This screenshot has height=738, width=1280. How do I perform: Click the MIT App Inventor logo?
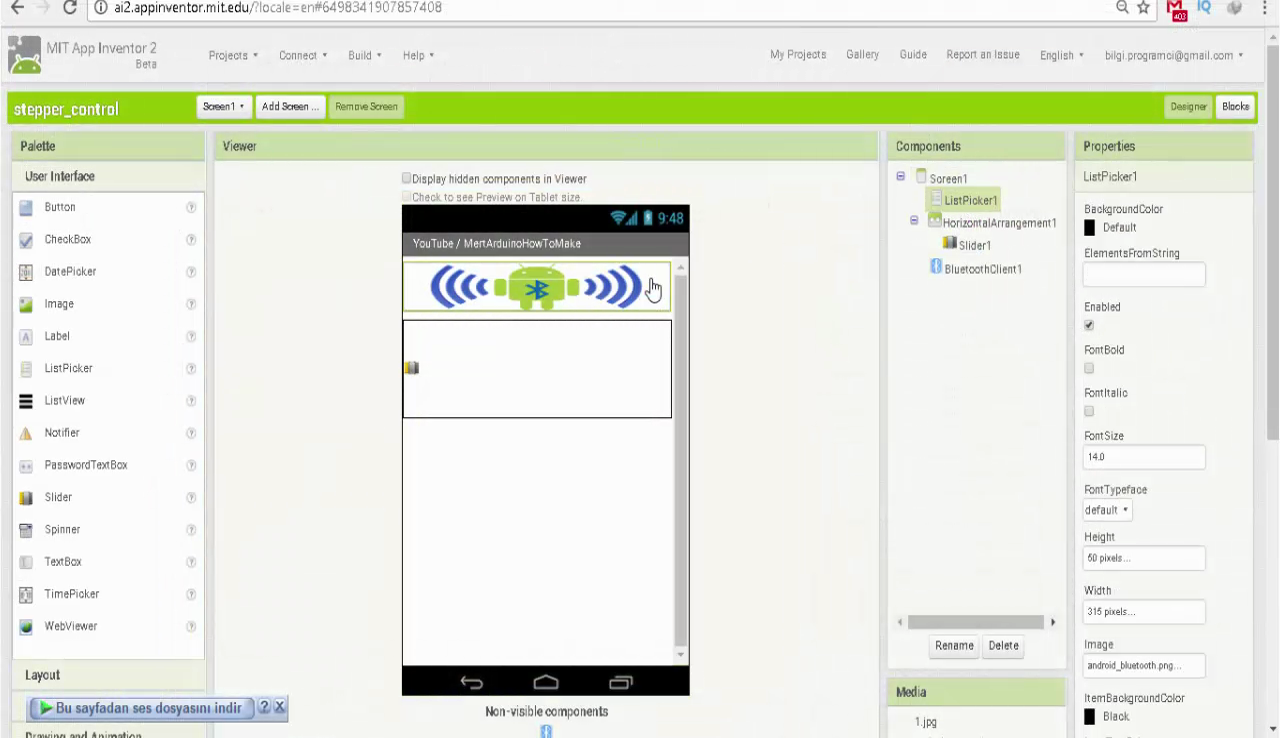[x=25, y=55]
